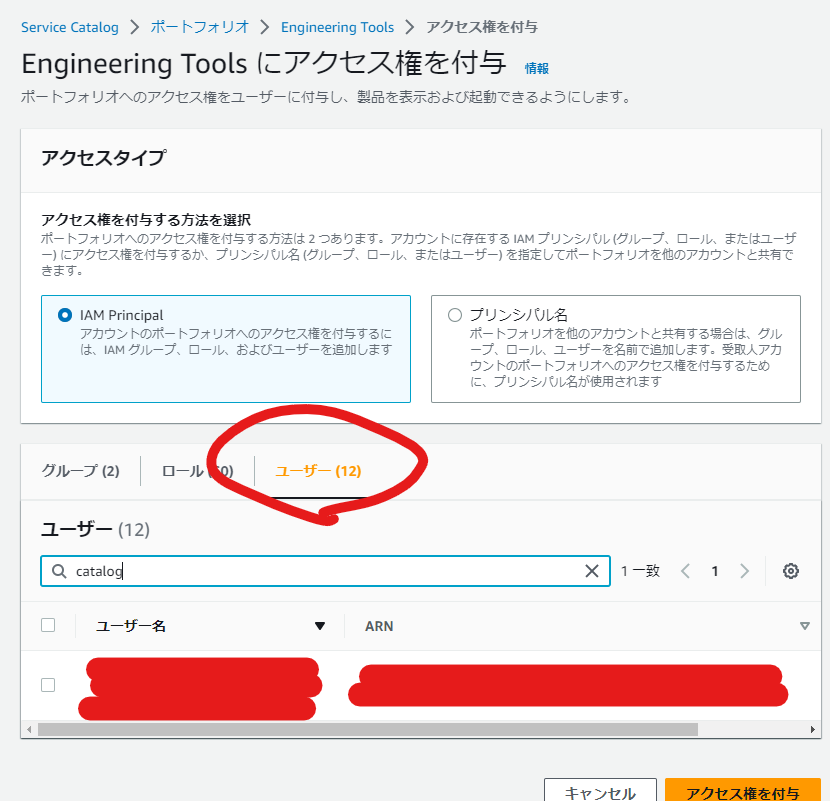Switch to the ロール tab
The image size is (830, 801).
pos(197,471)
